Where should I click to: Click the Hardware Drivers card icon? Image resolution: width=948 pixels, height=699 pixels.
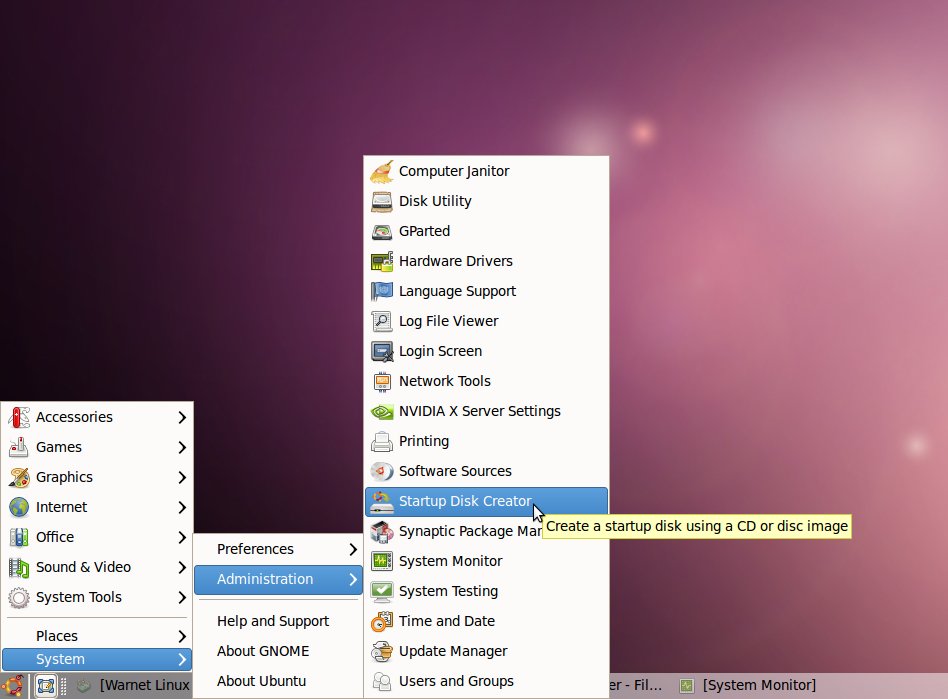(381, 261)
